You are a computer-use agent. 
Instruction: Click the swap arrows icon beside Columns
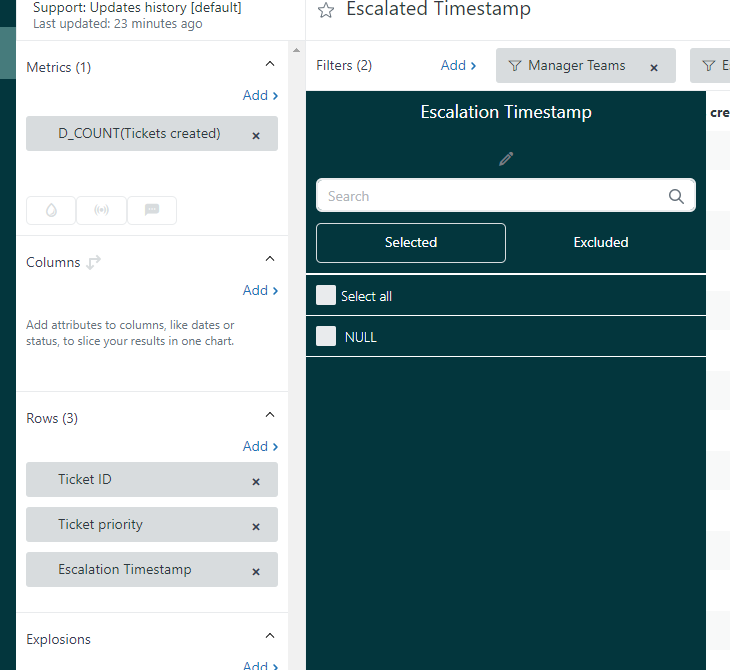click(x=94, y=263)
